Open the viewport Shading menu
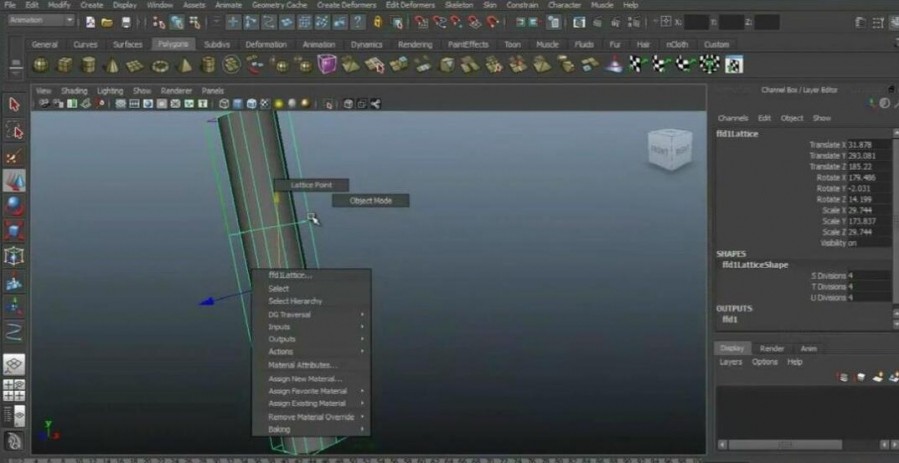899x463 pixels. [75, 91]
